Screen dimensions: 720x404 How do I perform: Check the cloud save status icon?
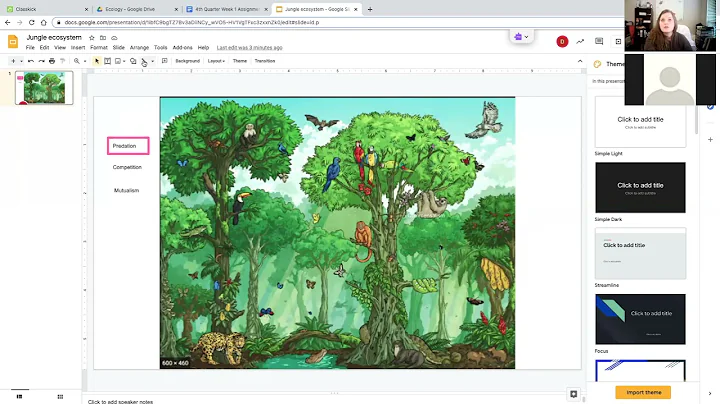point(114,38)
